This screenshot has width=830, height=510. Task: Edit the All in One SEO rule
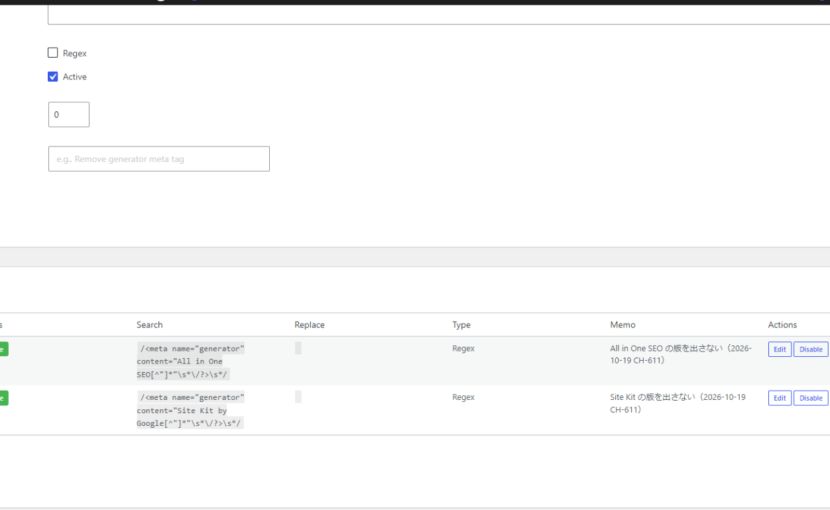point(780,350)
